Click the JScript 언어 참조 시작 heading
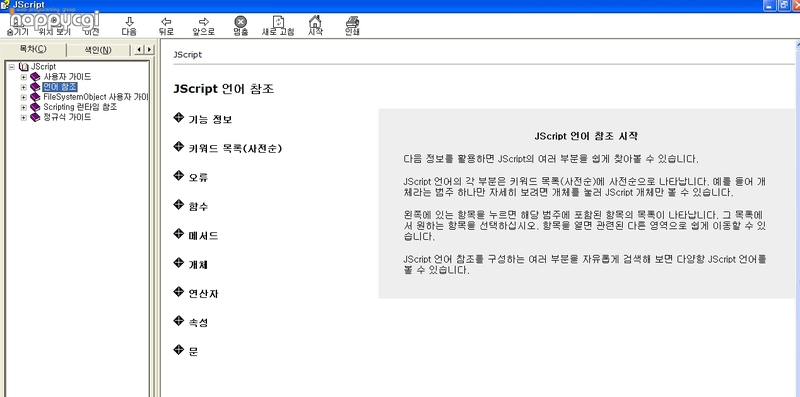The width and height of the screenshot is (800, 397). (x=586, y=136)
